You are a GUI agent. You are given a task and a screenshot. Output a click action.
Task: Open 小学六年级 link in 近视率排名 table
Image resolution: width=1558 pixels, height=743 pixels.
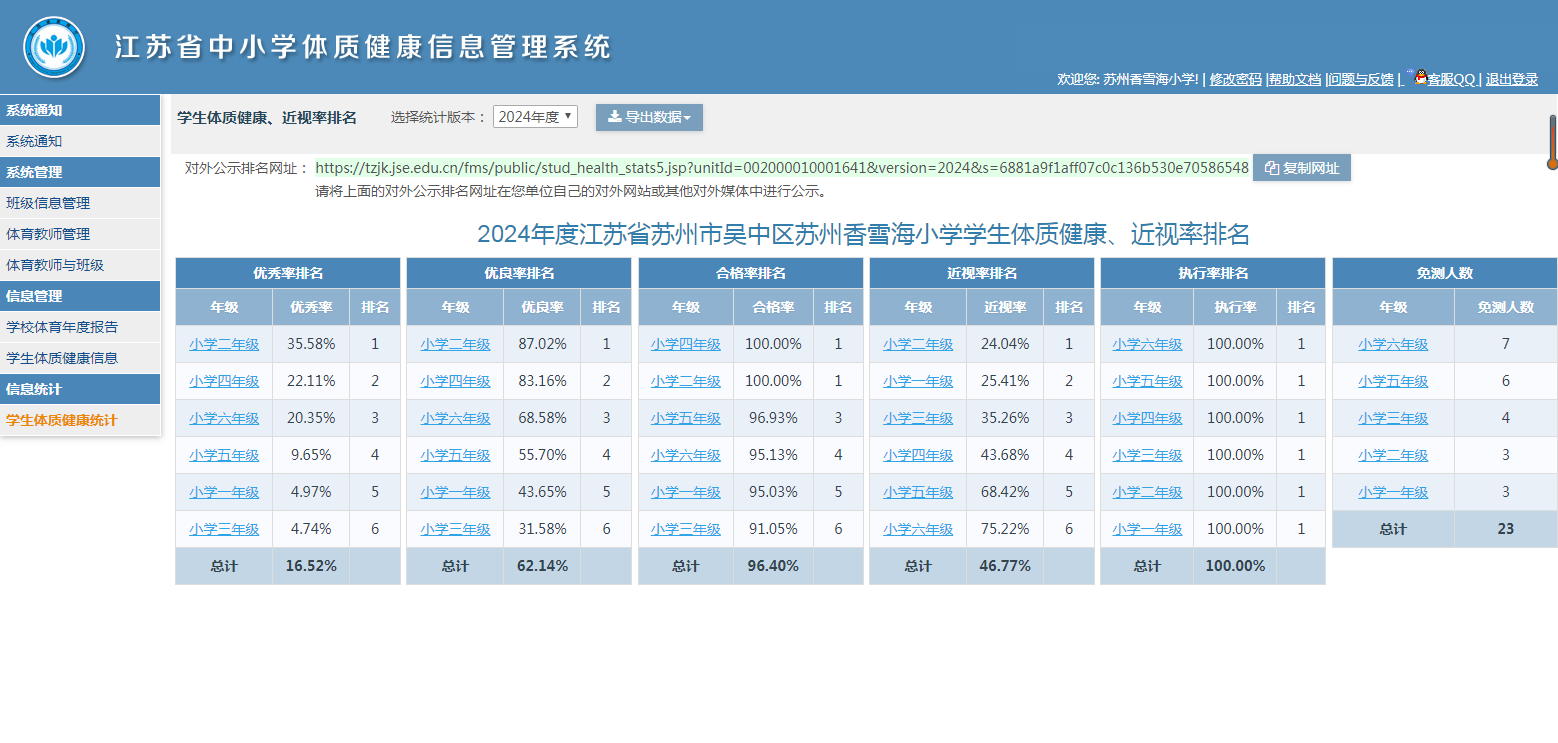(x=918, y=529)
